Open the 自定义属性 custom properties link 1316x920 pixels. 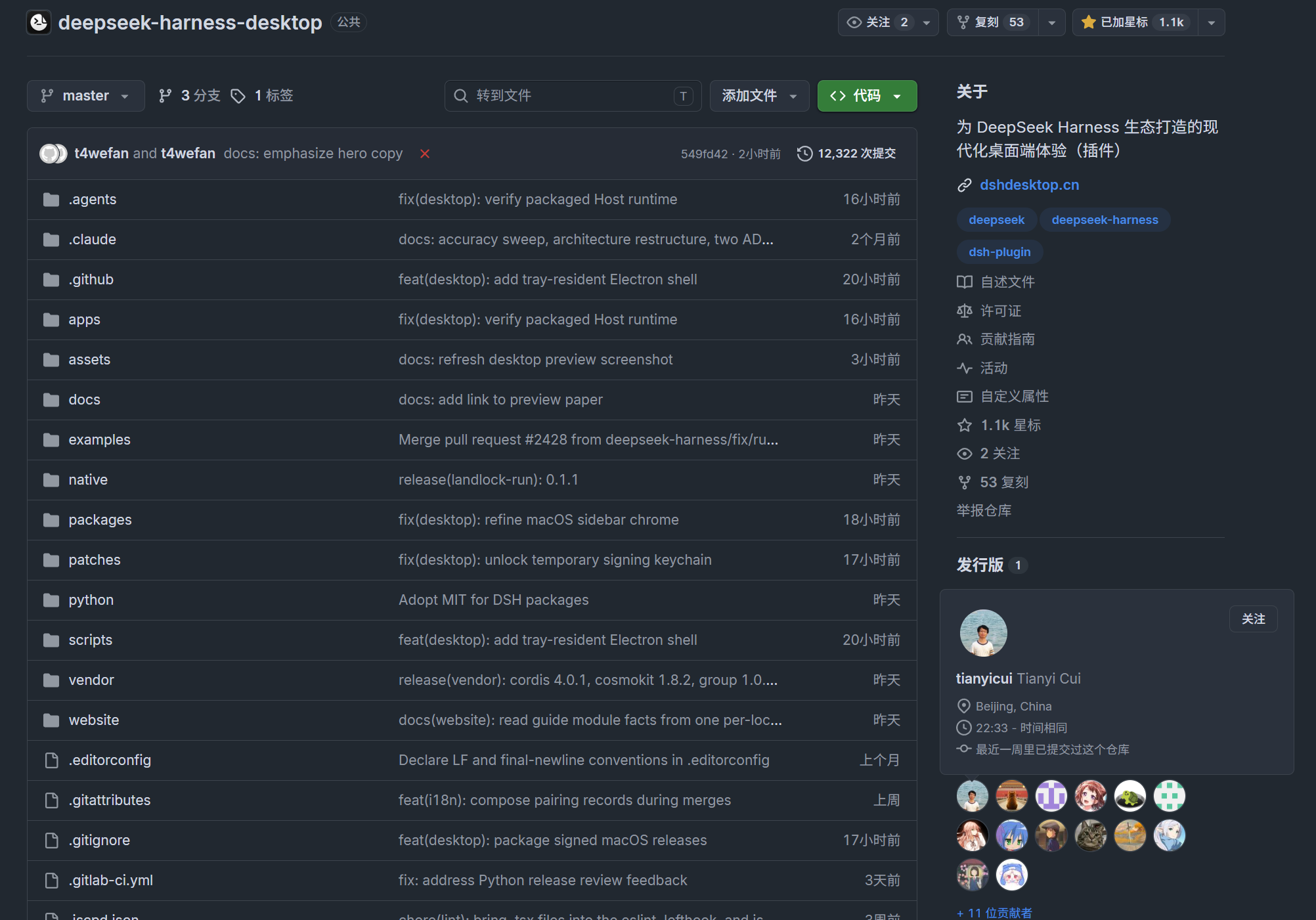click(x=1014, y=397)
